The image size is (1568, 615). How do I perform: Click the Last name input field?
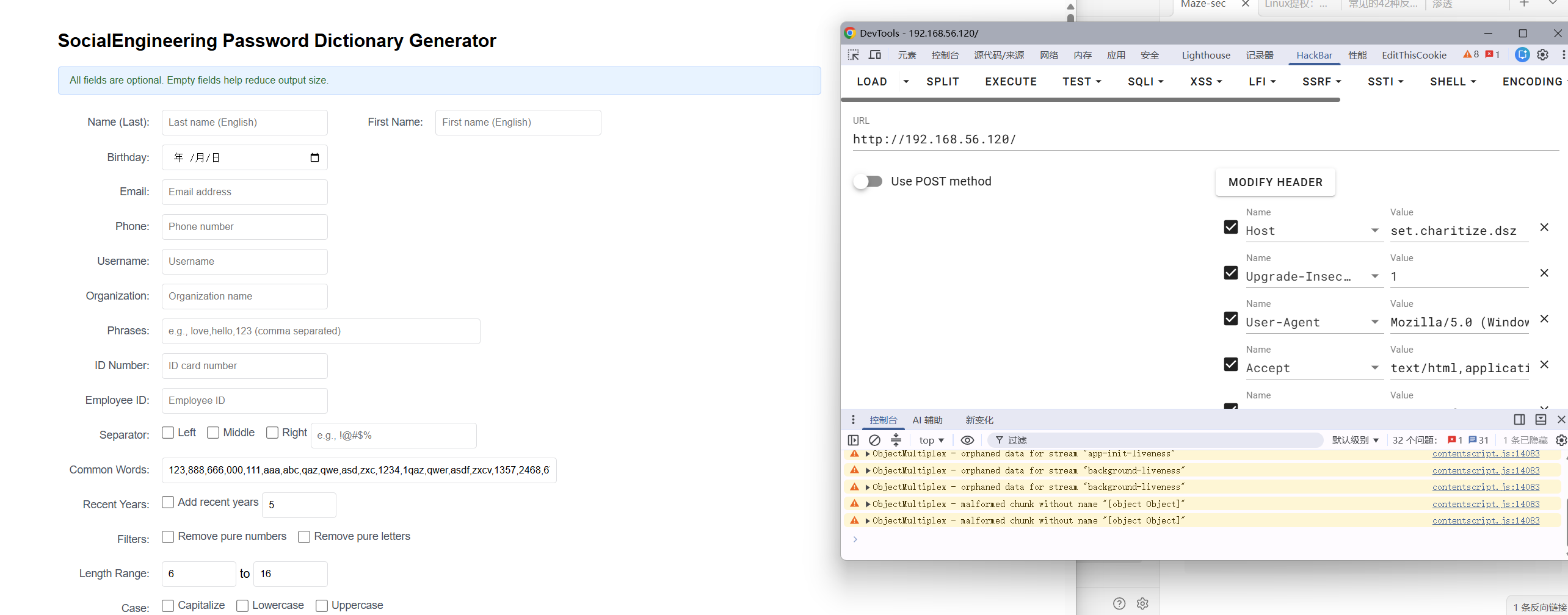[x=244, y=123]
